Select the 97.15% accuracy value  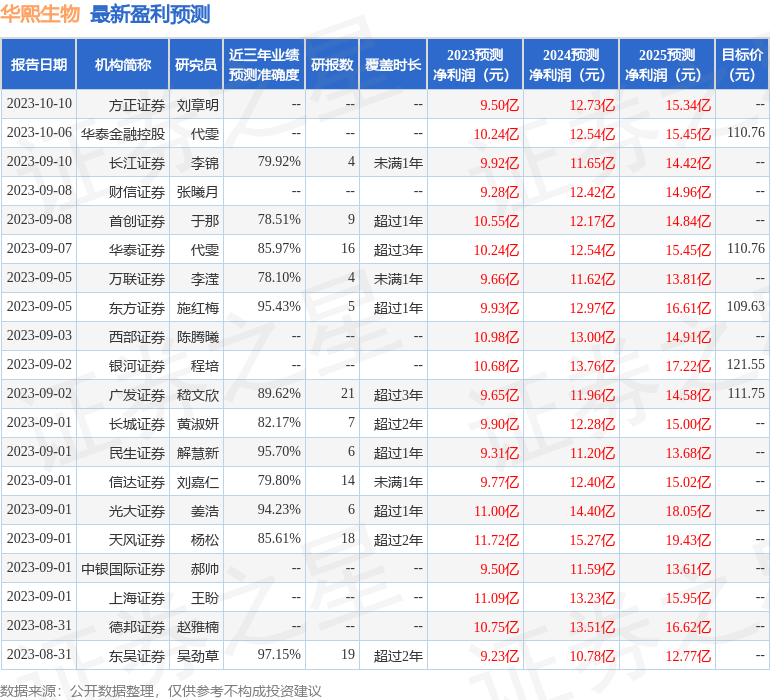pyautogui.click(x=279, y=654)
